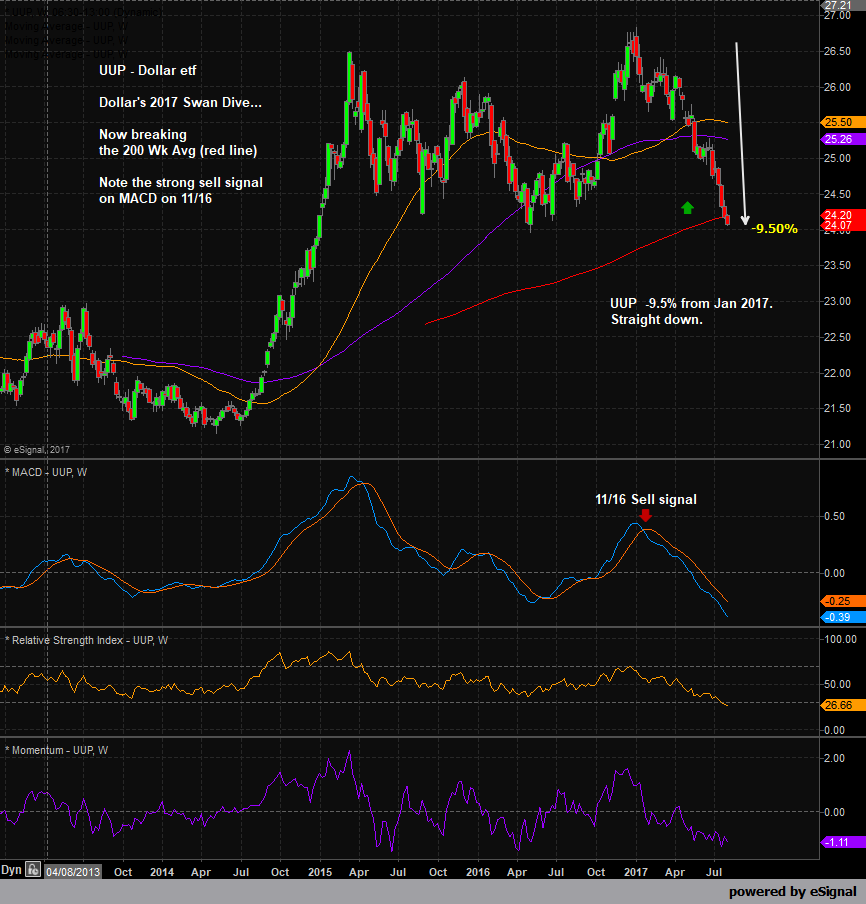Select the 'UUP -9.5% from Jan 2017' annotation

pos(691,311)
